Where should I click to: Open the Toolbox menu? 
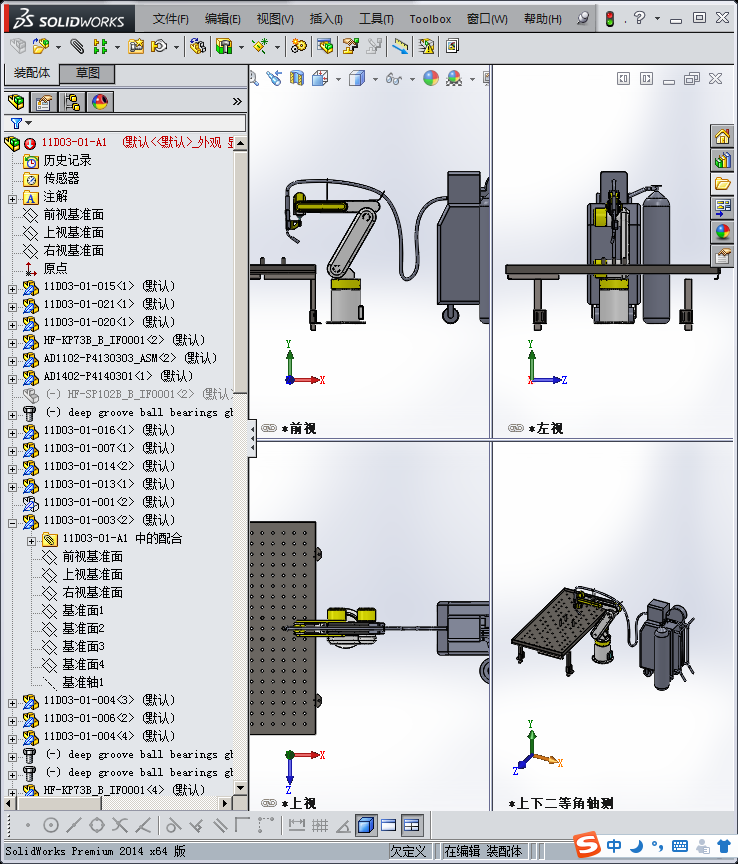[x=430, y=19]
